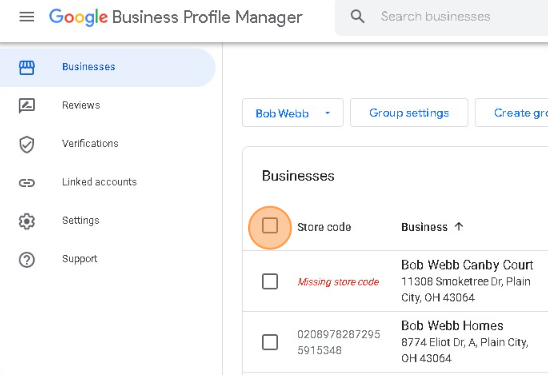This screenshot has width=548, height=376.
Task: Click the Businesses storefront icon
Action: click(27, 67)
